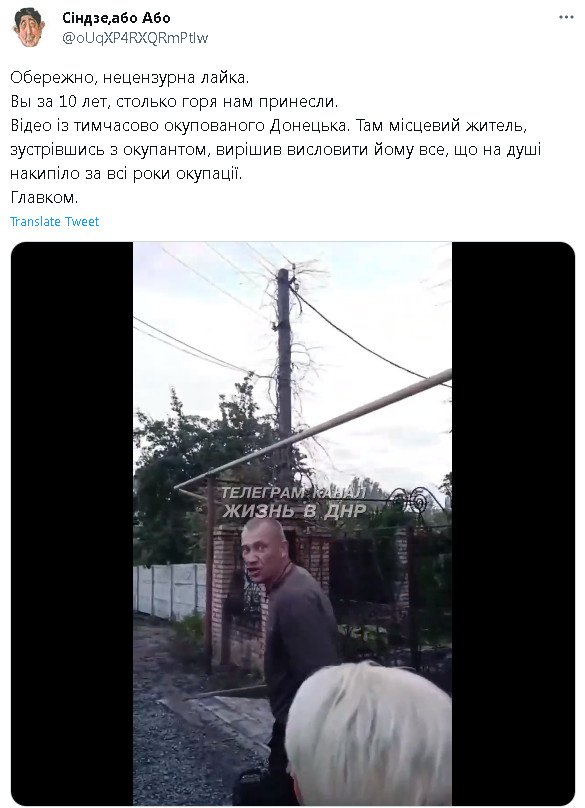Click the Translate Tweet link
This screenshot has width=585, height=808.
pyautogui.click(x=54, y=222)
